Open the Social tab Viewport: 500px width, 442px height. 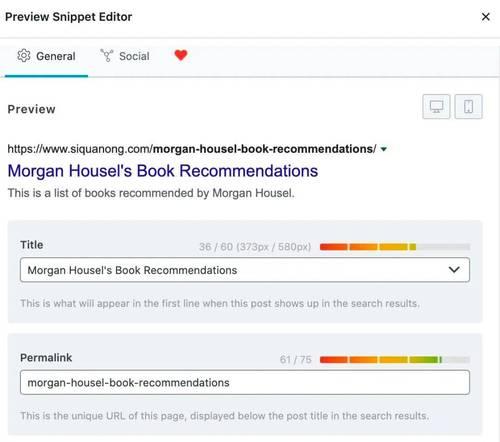point(125,56)
